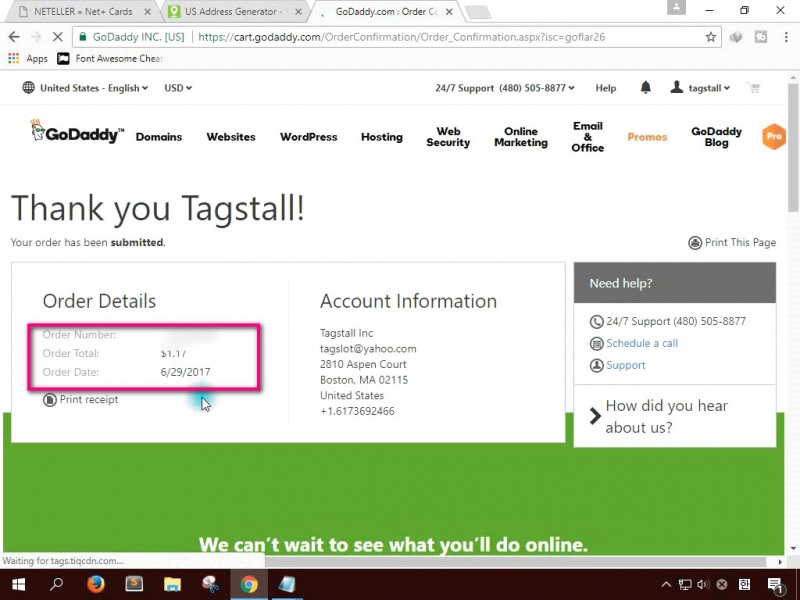Screen dimensions: 800x600
Task: Click the horizontal page scrollbar
Action: pos(515,561)
